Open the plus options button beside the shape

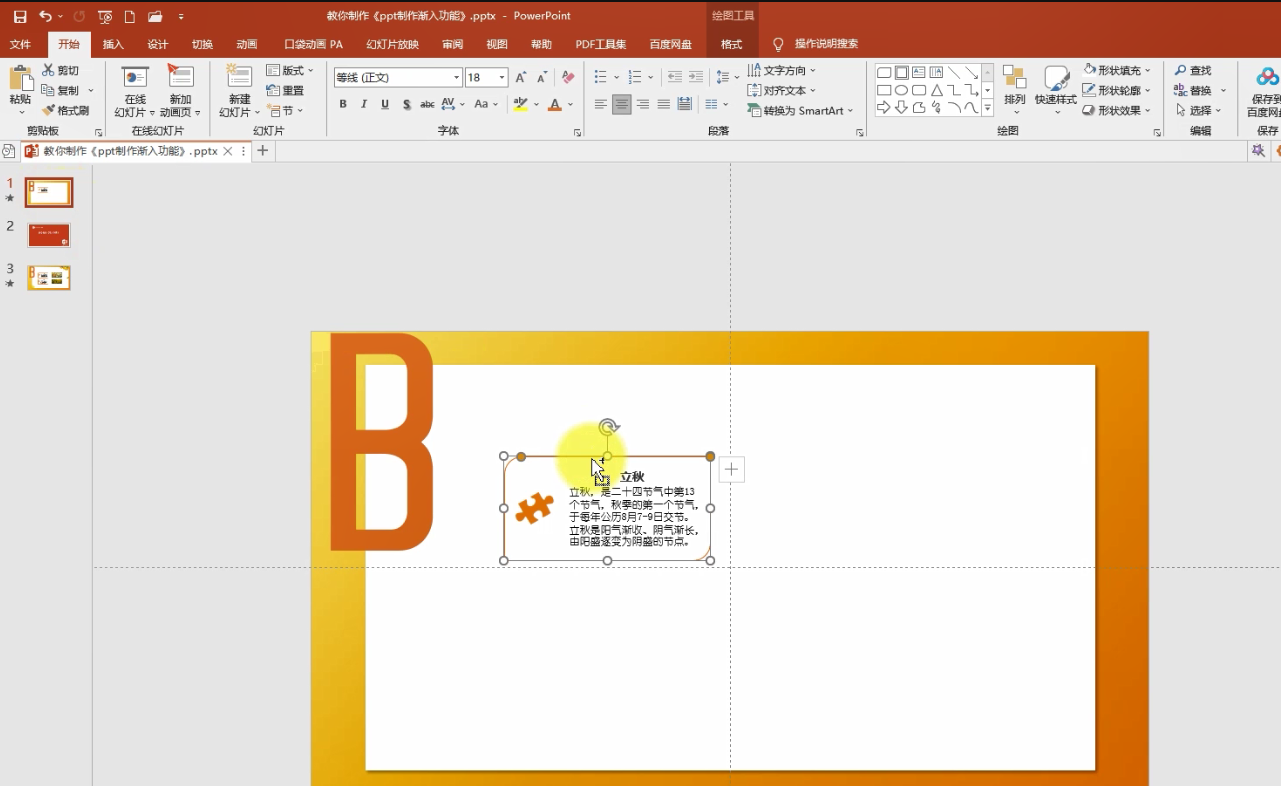732,469
